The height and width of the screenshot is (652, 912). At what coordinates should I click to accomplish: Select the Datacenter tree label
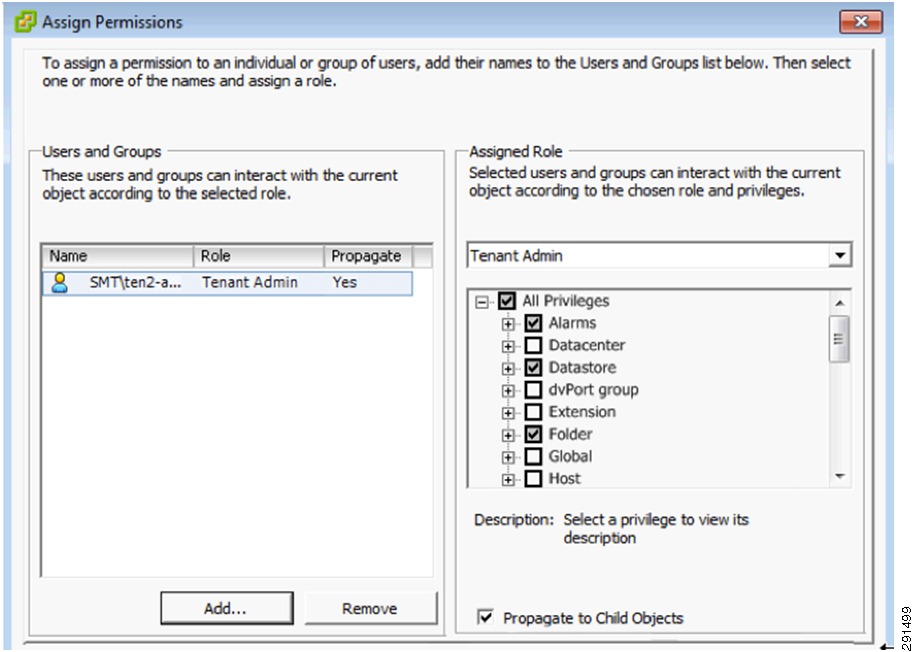(587, 345)
